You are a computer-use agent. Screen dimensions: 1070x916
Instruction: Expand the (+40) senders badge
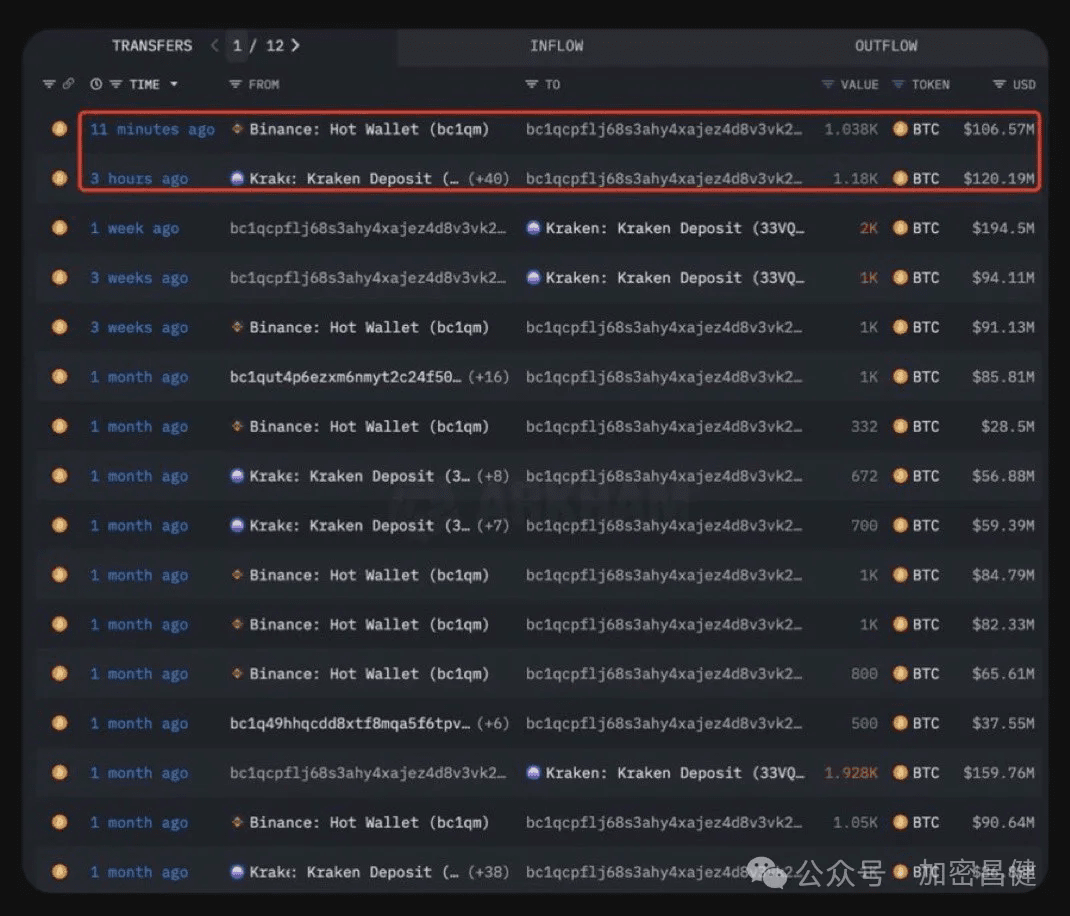(489, 178)
